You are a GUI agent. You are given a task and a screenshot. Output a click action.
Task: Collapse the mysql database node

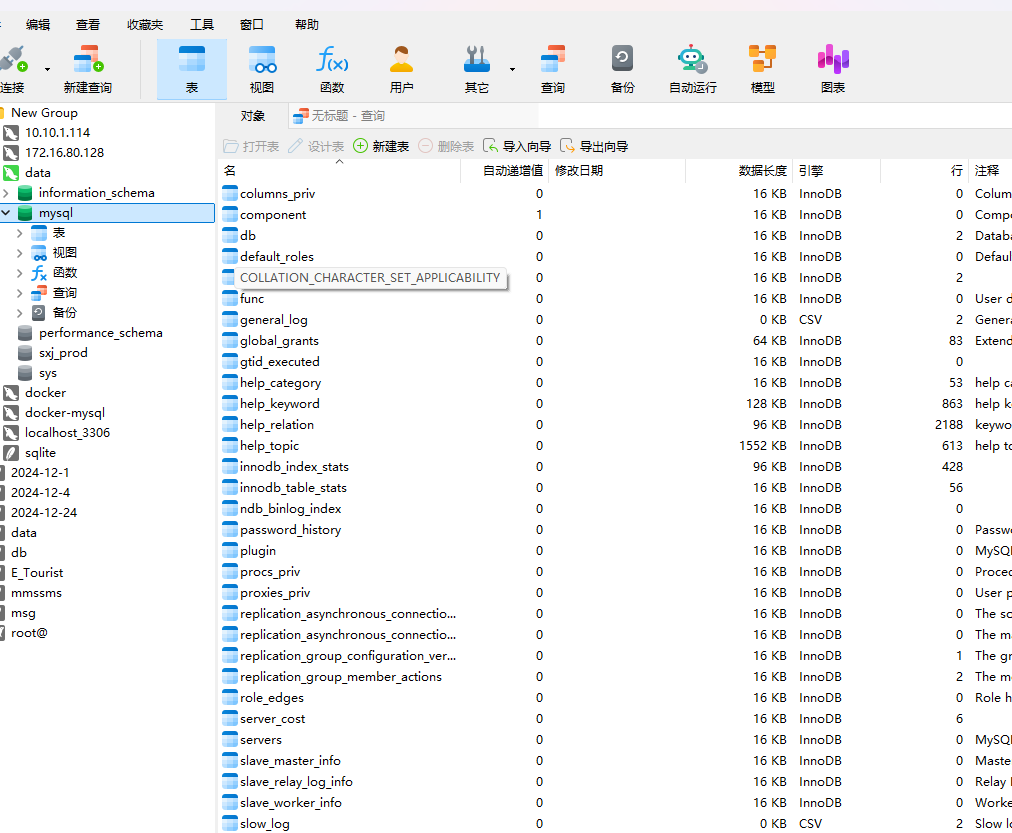pos(6,213)
